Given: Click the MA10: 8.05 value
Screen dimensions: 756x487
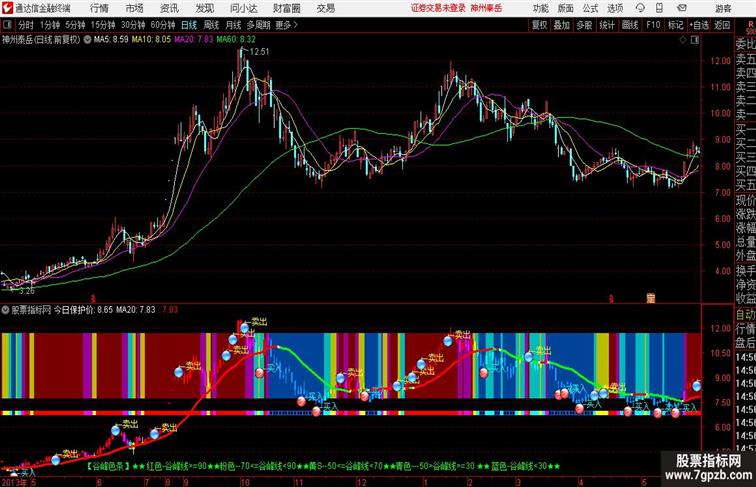Looking at the screenshot, I should pos(151,40).
